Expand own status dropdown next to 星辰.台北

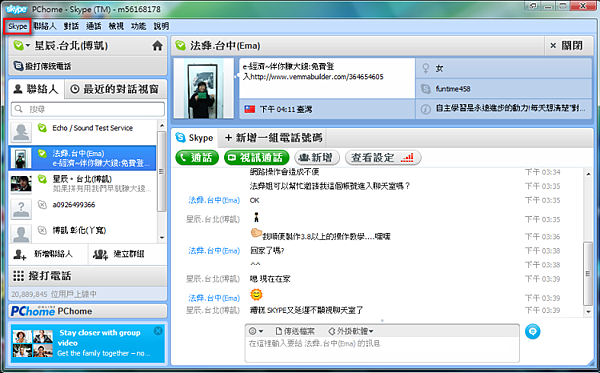coord(28,46)
